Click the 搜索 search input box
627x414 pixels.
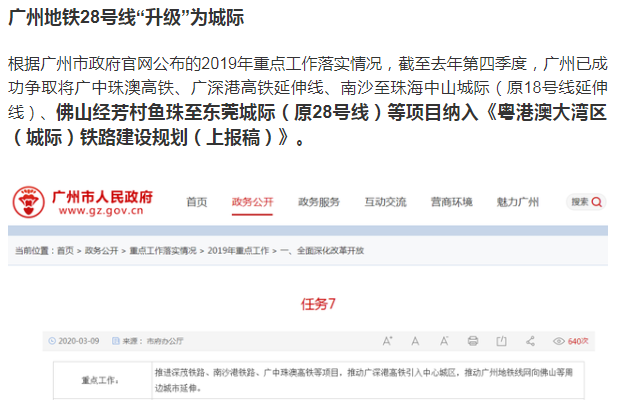[580, 202]
